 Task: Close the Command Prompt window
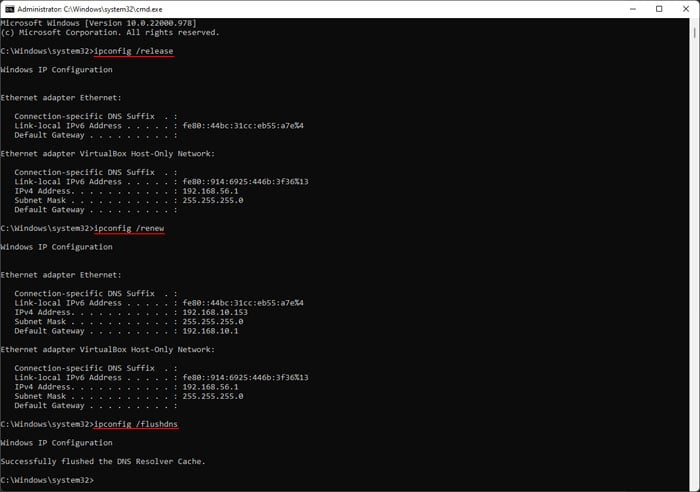coord(686,9)
